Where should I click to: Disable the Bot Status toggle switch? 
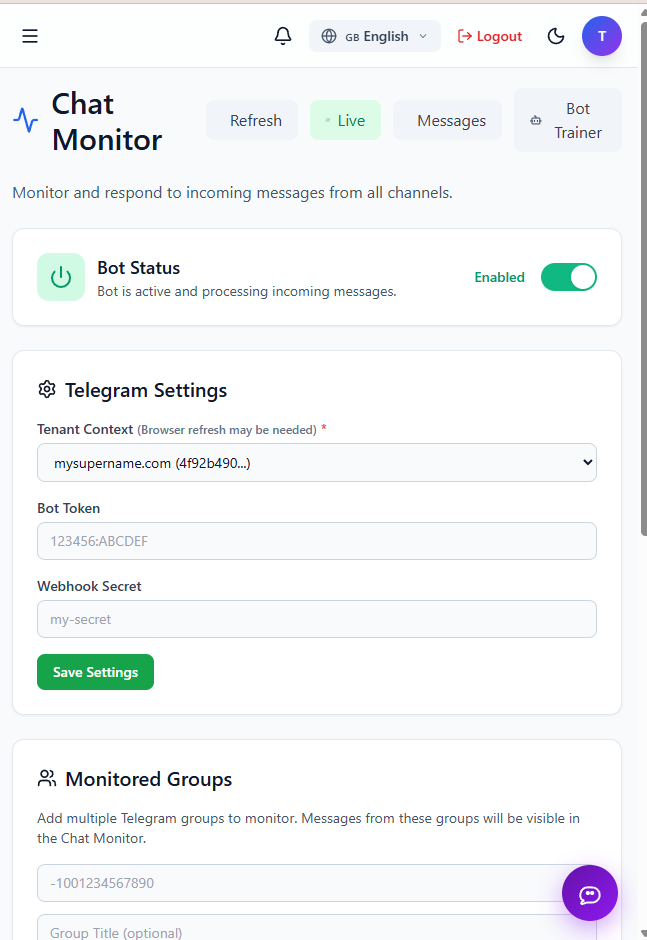pos(568,277)
